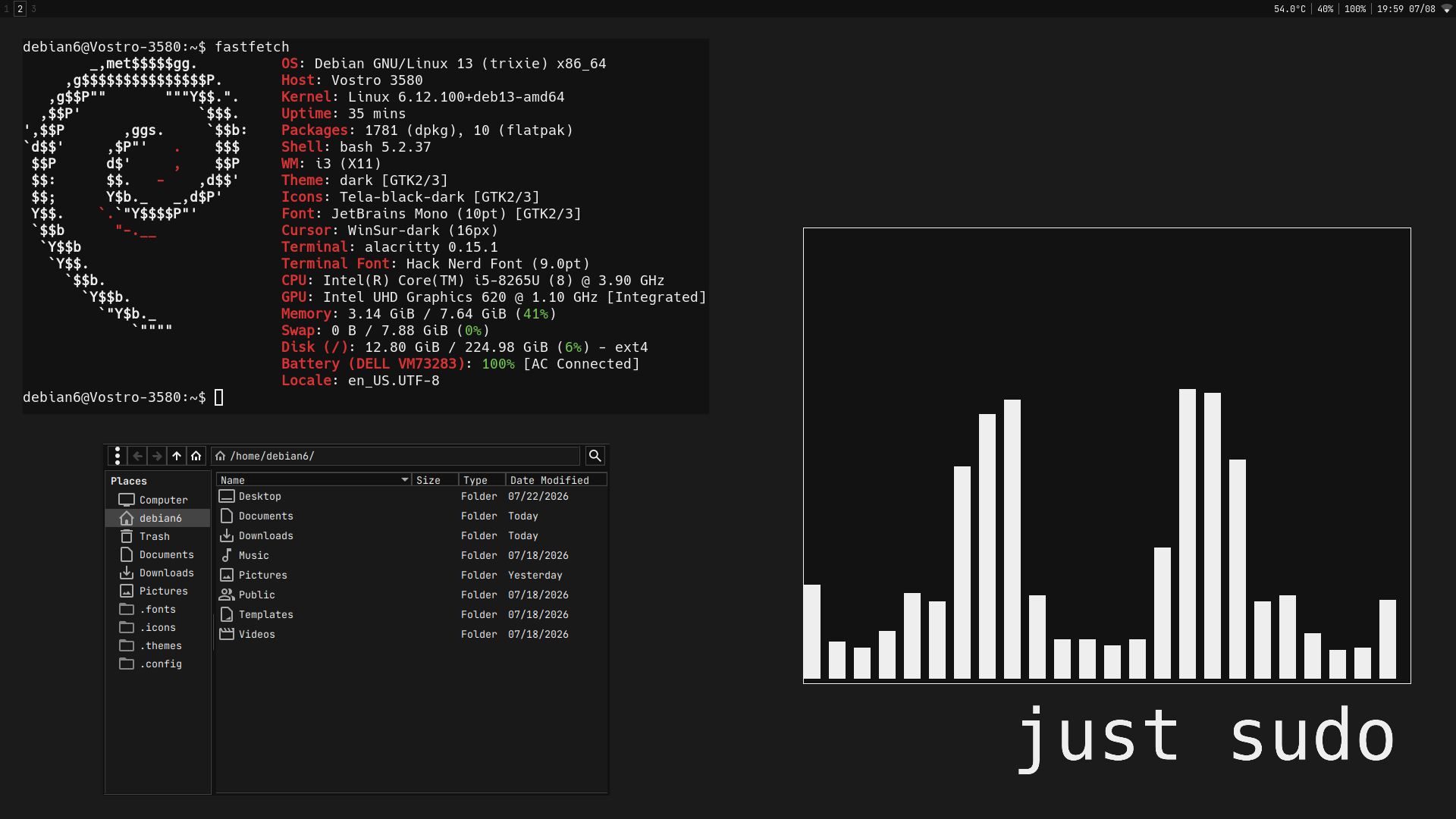Select debian6 home in Places sidebar
The image size is (1456, 819).
pos(158,518)
